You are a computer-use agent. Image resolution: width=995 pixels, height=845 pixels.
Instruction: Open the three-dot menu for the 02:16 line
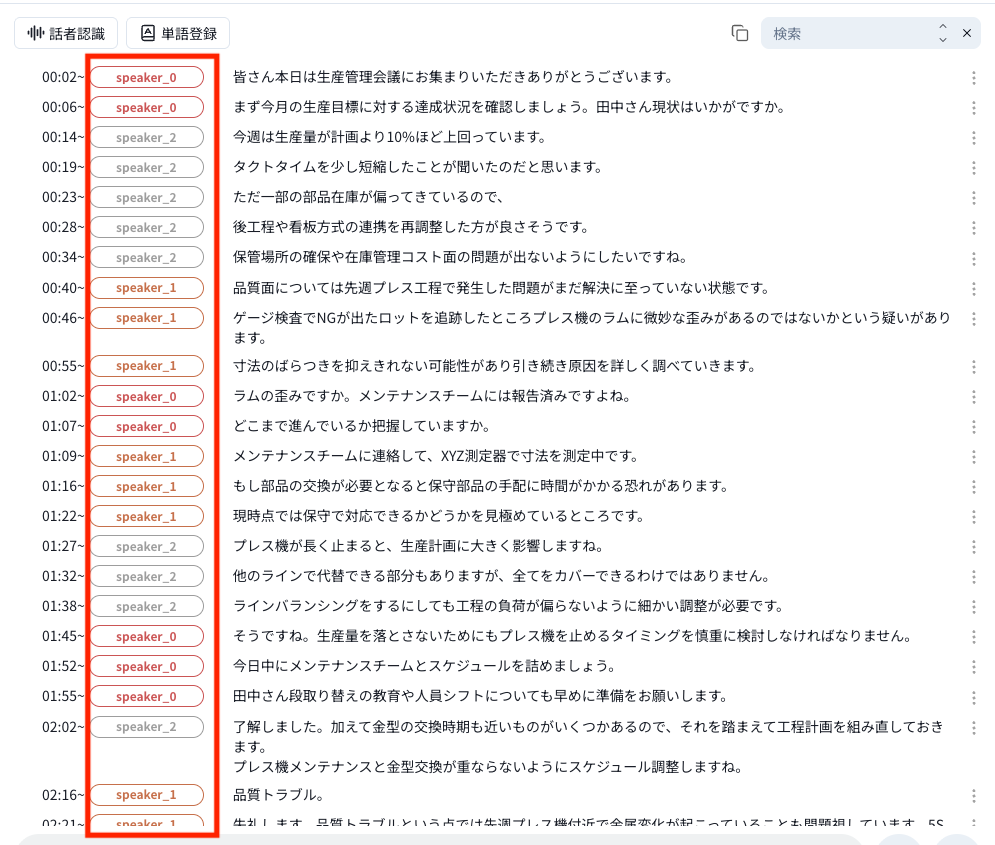point(974,796)
